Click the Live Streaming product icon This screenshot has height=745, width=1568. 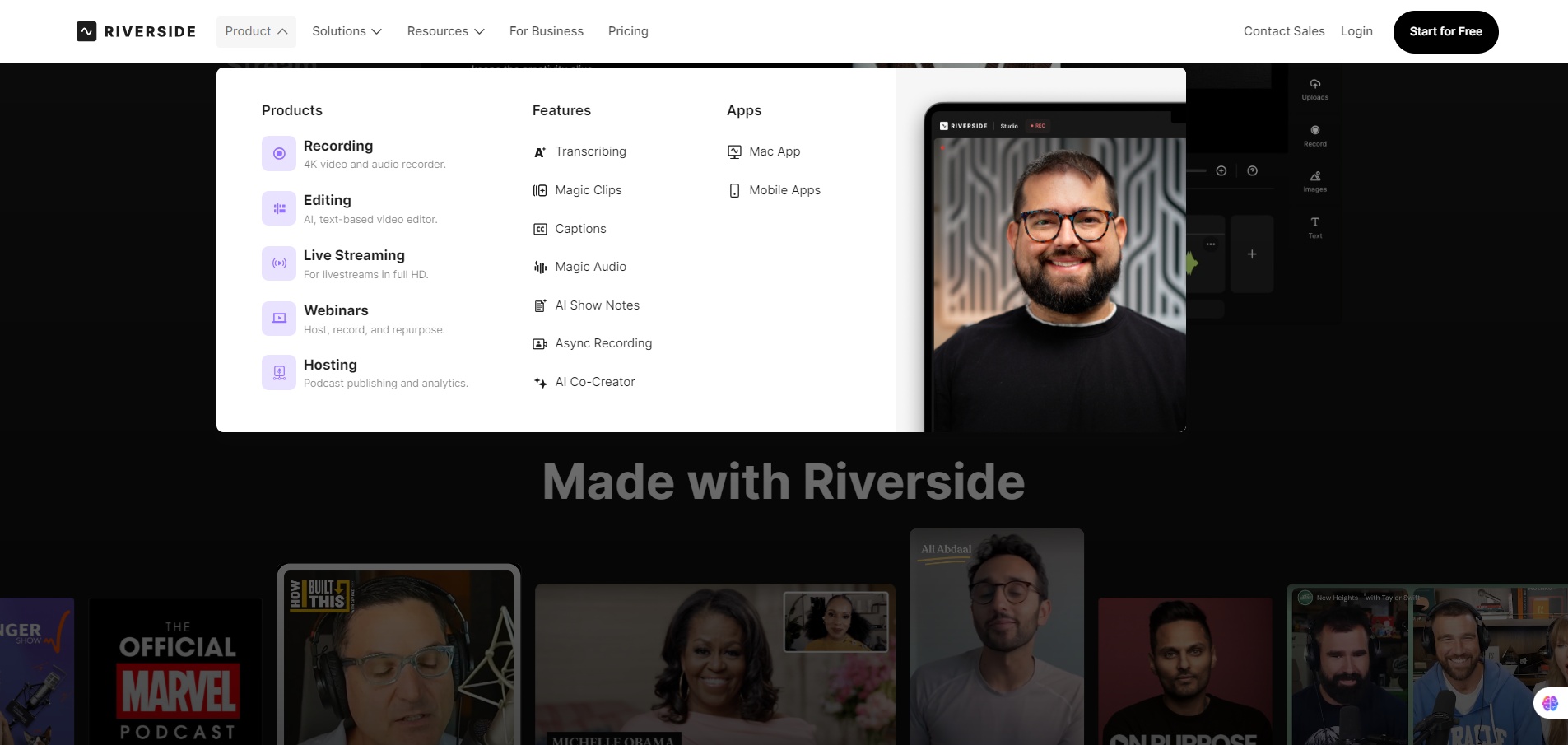pos(279,263)
